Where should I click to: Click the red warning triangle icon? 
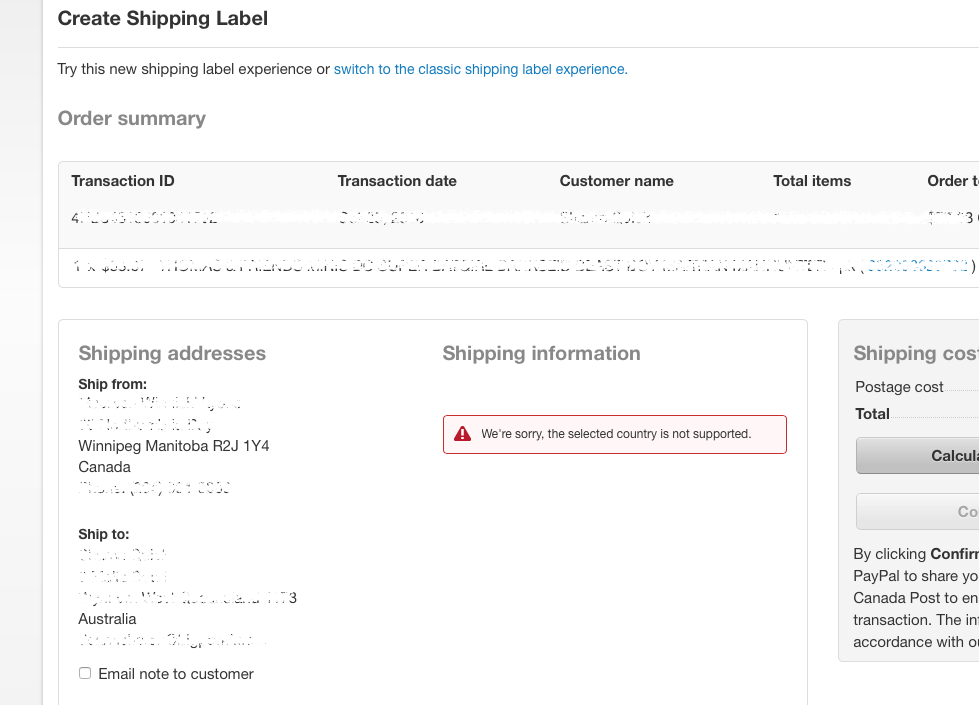(x=462, y=434)
